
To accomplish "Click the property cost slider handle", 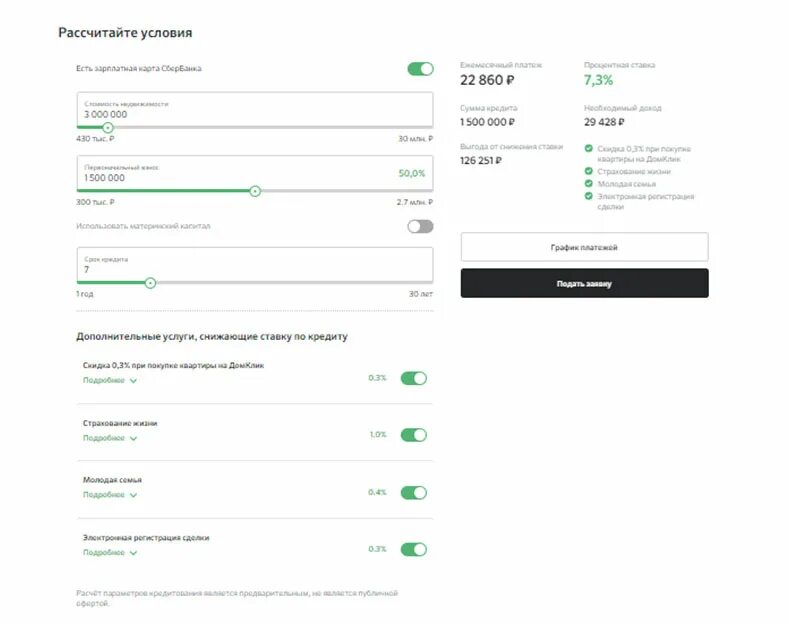I will click(108, 128).
